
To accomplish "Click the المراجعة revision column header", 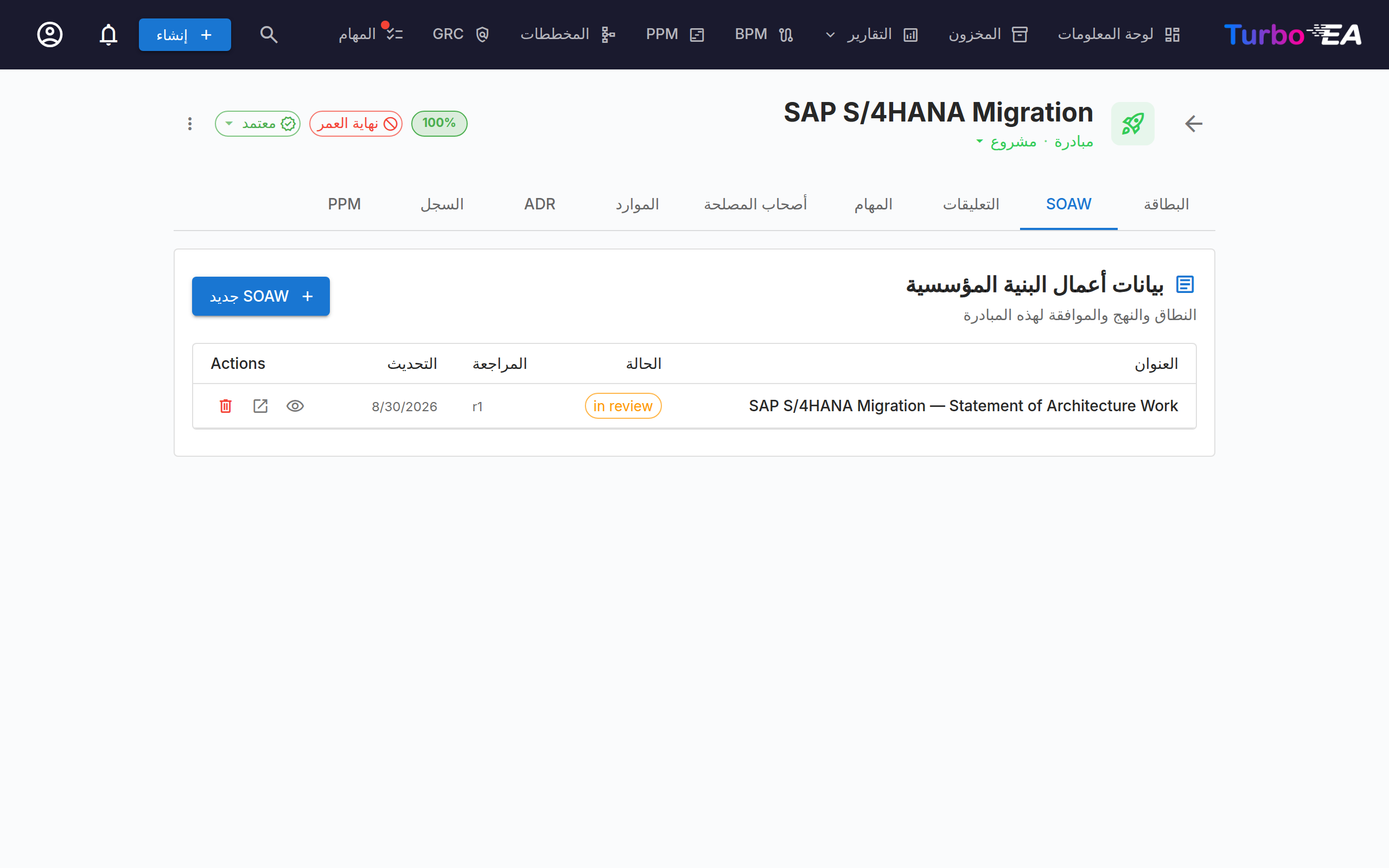I will [499, 364].
